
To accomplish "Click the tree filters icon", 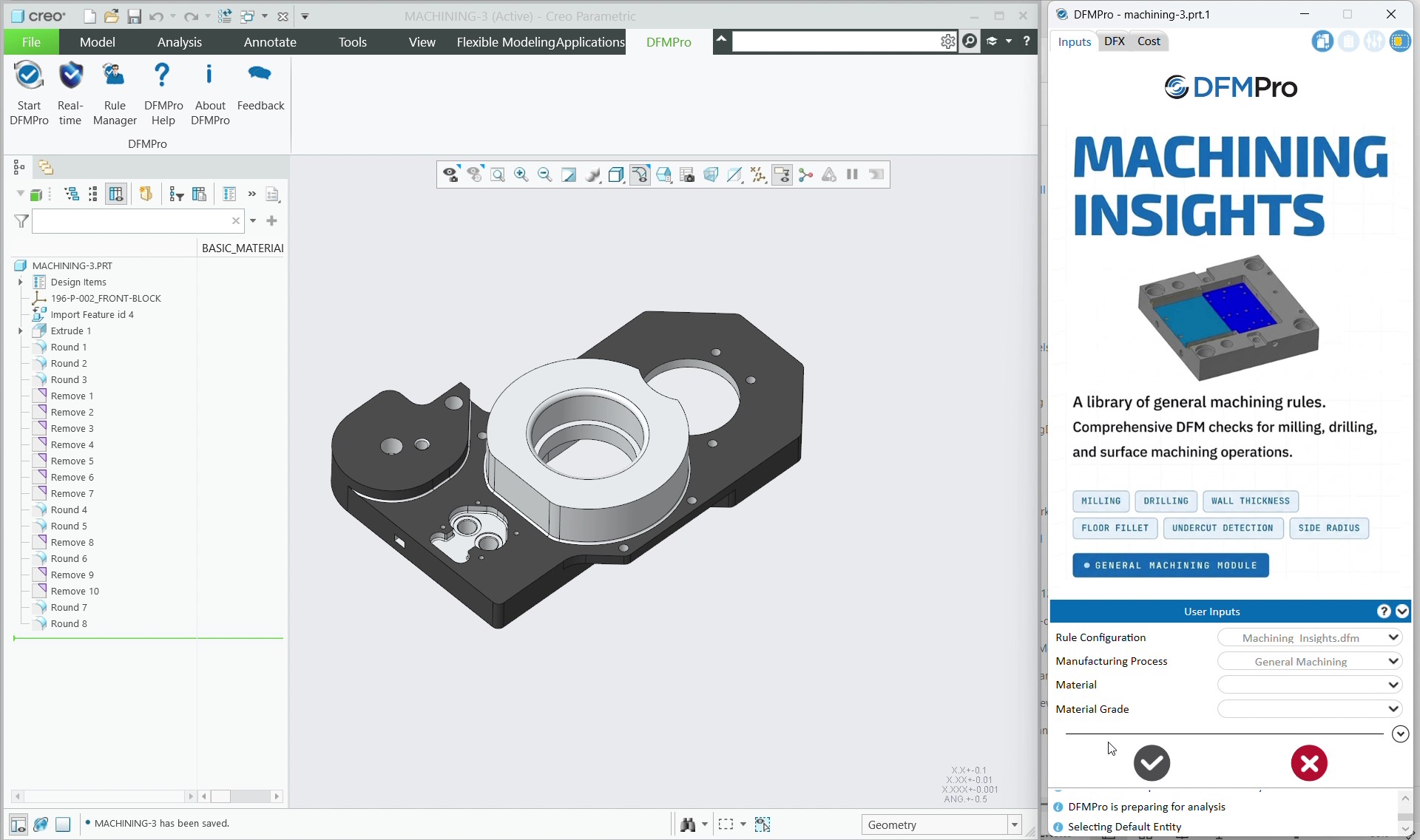I will (177, 194).
